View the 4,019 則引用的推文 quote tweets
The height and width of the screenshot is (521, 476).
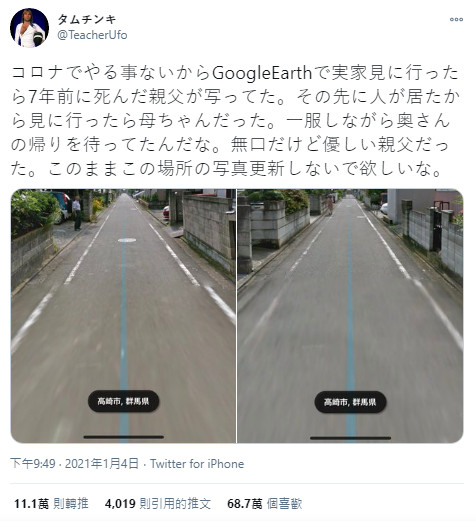click(x=158, y=503)
